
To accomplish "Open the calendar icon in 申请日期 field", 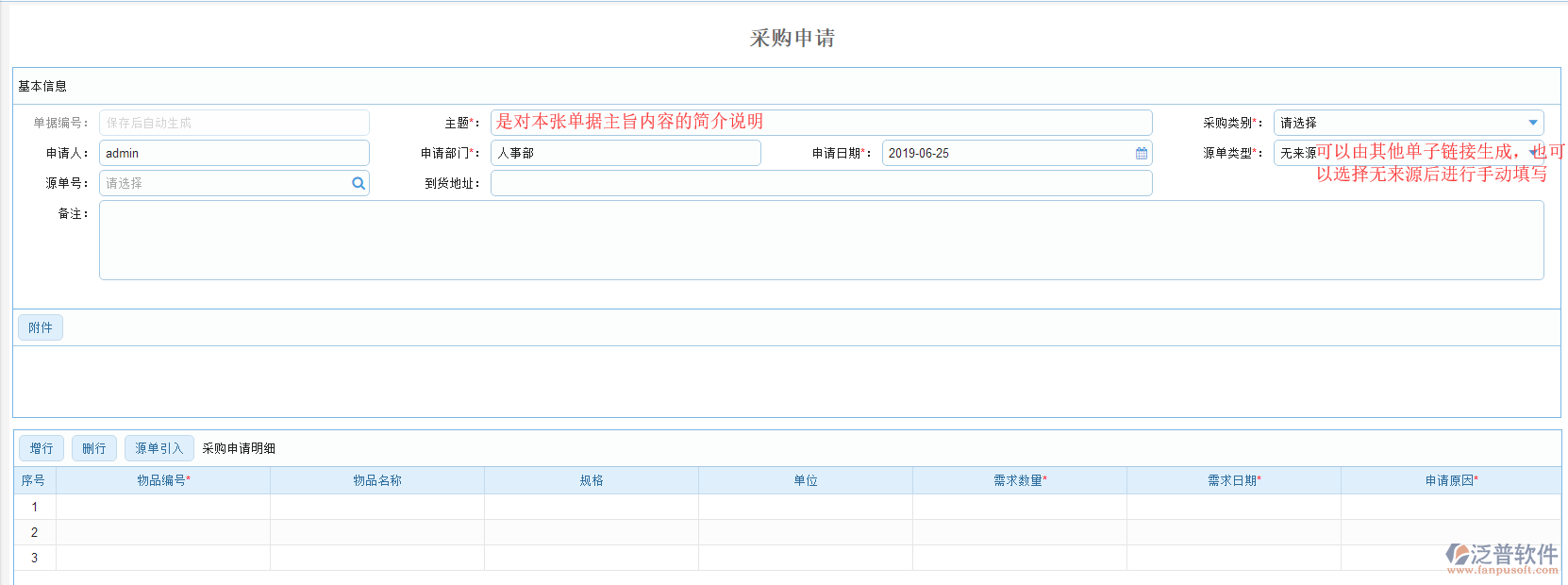I will 1142,153.
